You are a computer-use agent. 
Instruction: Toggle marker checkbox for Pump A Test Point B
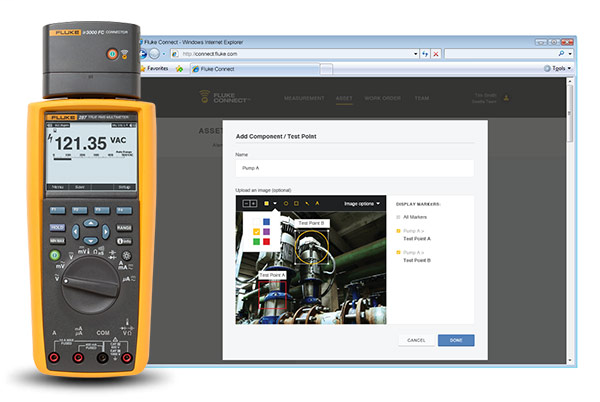pos(398,252)
